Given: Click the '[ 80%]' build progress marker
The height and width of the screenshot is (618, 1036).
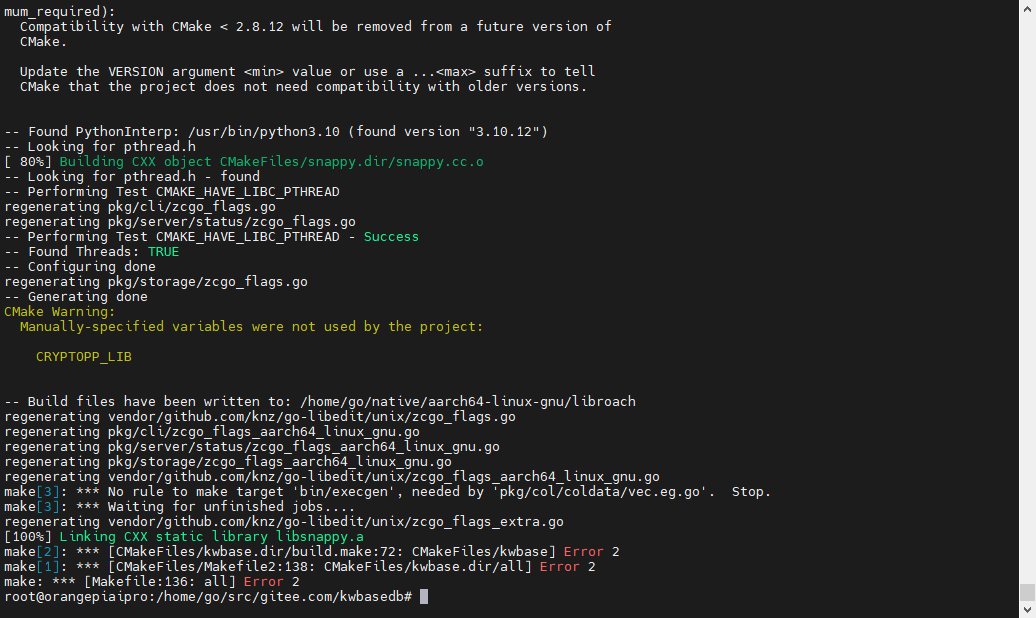Looking at the screenshot, I should click(28, 162).
